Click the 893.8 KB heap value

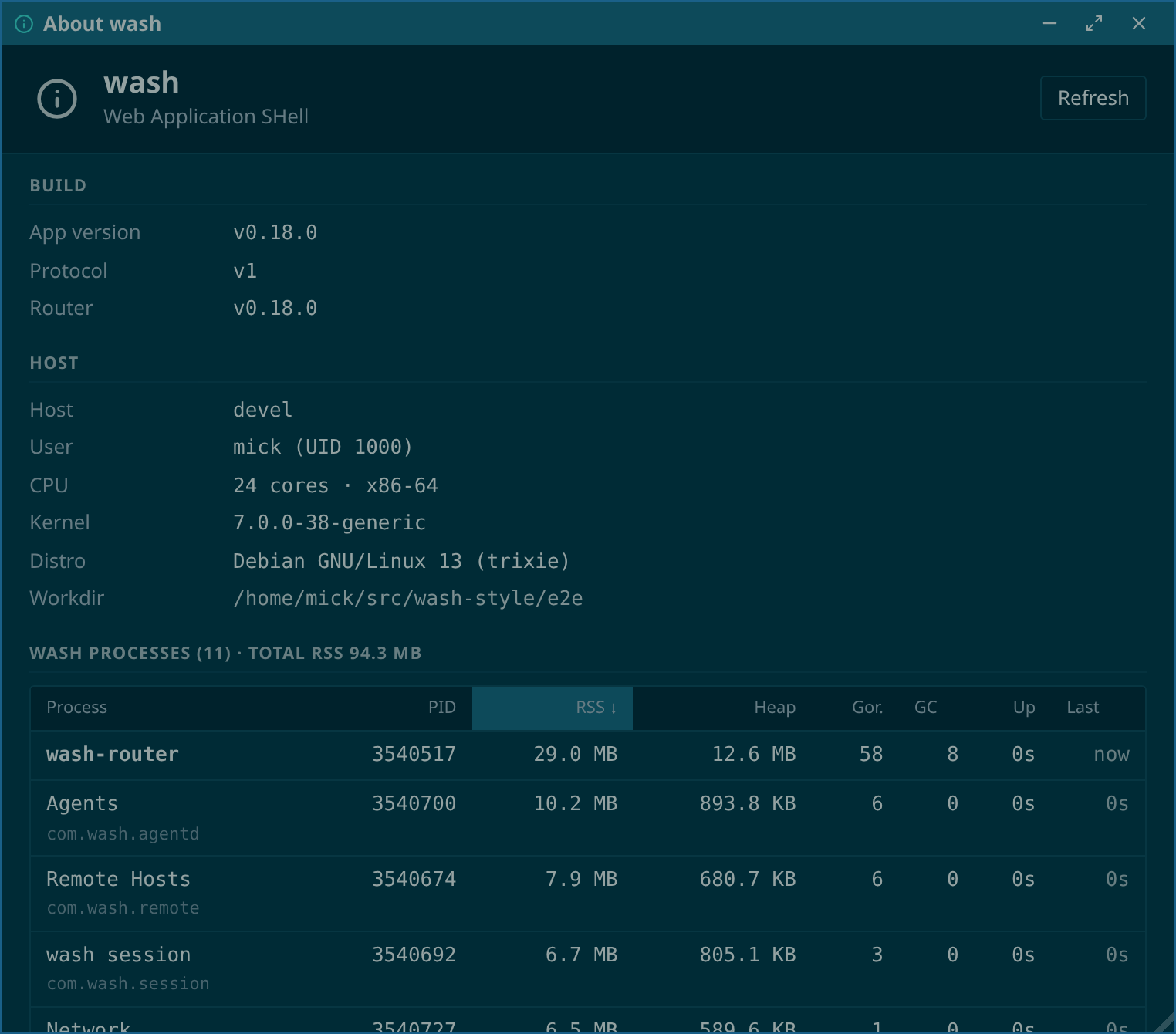pos(747,803)
